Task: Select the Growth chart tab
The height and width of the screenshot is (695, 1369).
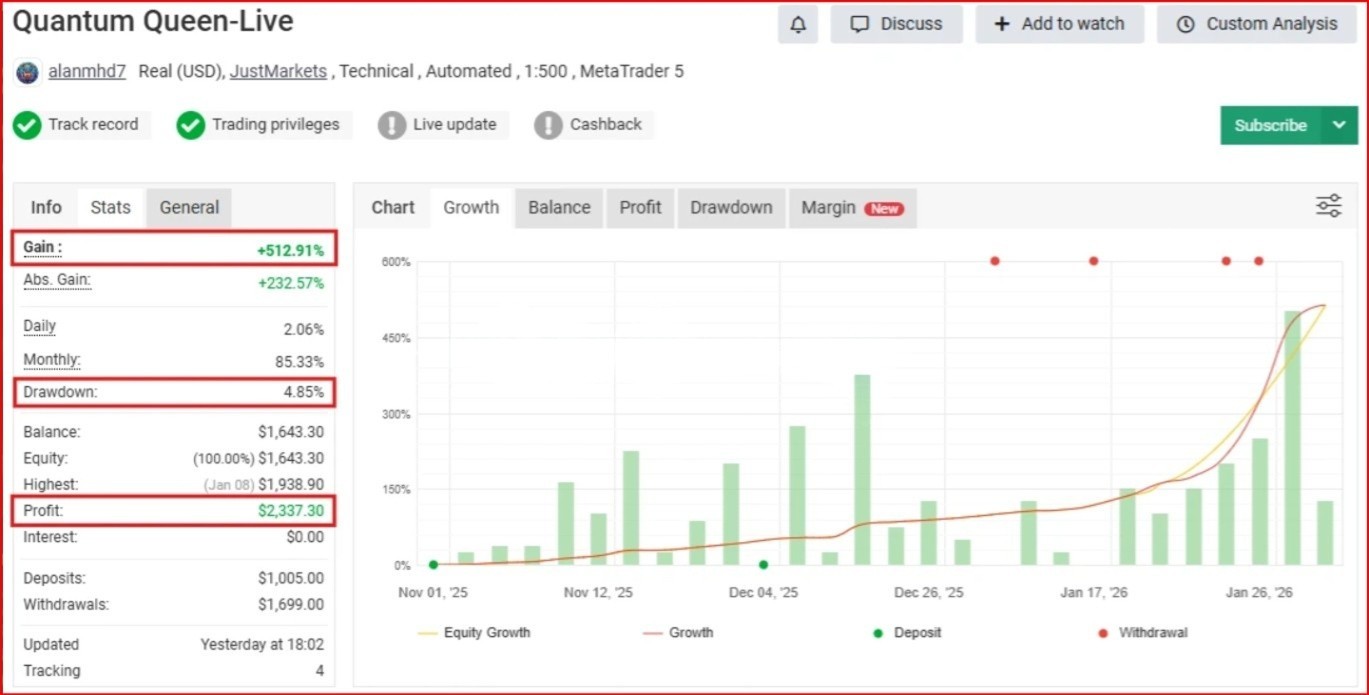Action: pos(471,207)
